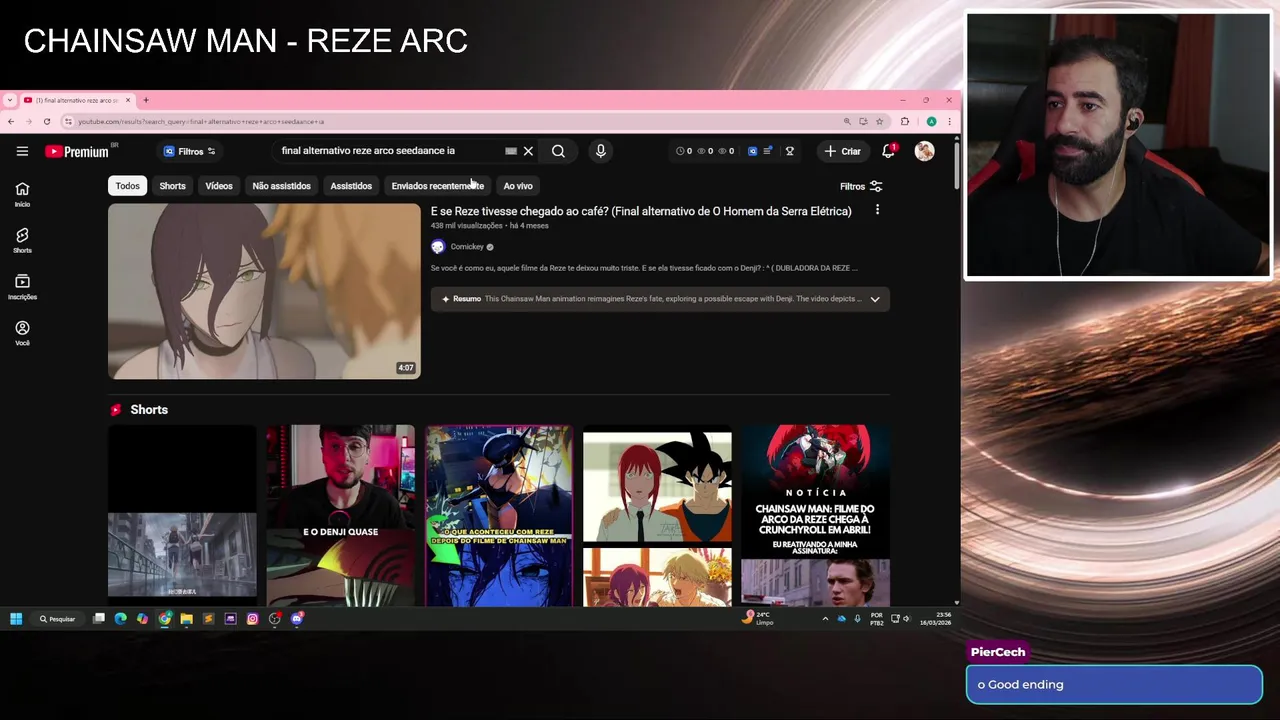Open the Você section in the sidebar
This screenshot has height=720, width=1280.
click(x=22, y=333)
